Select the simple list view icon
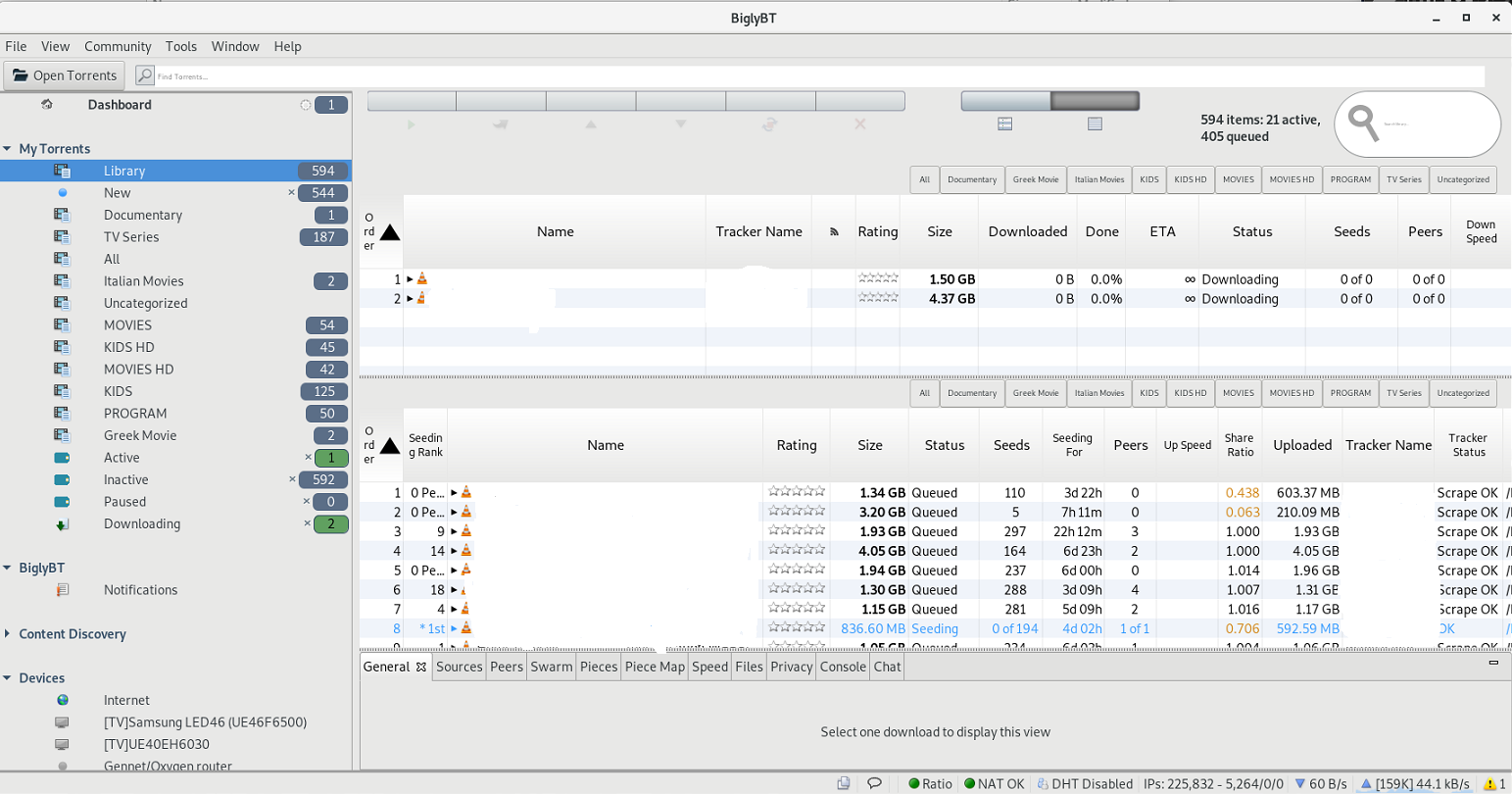This screenshot has width=1512, height=794. point(1095,124)
